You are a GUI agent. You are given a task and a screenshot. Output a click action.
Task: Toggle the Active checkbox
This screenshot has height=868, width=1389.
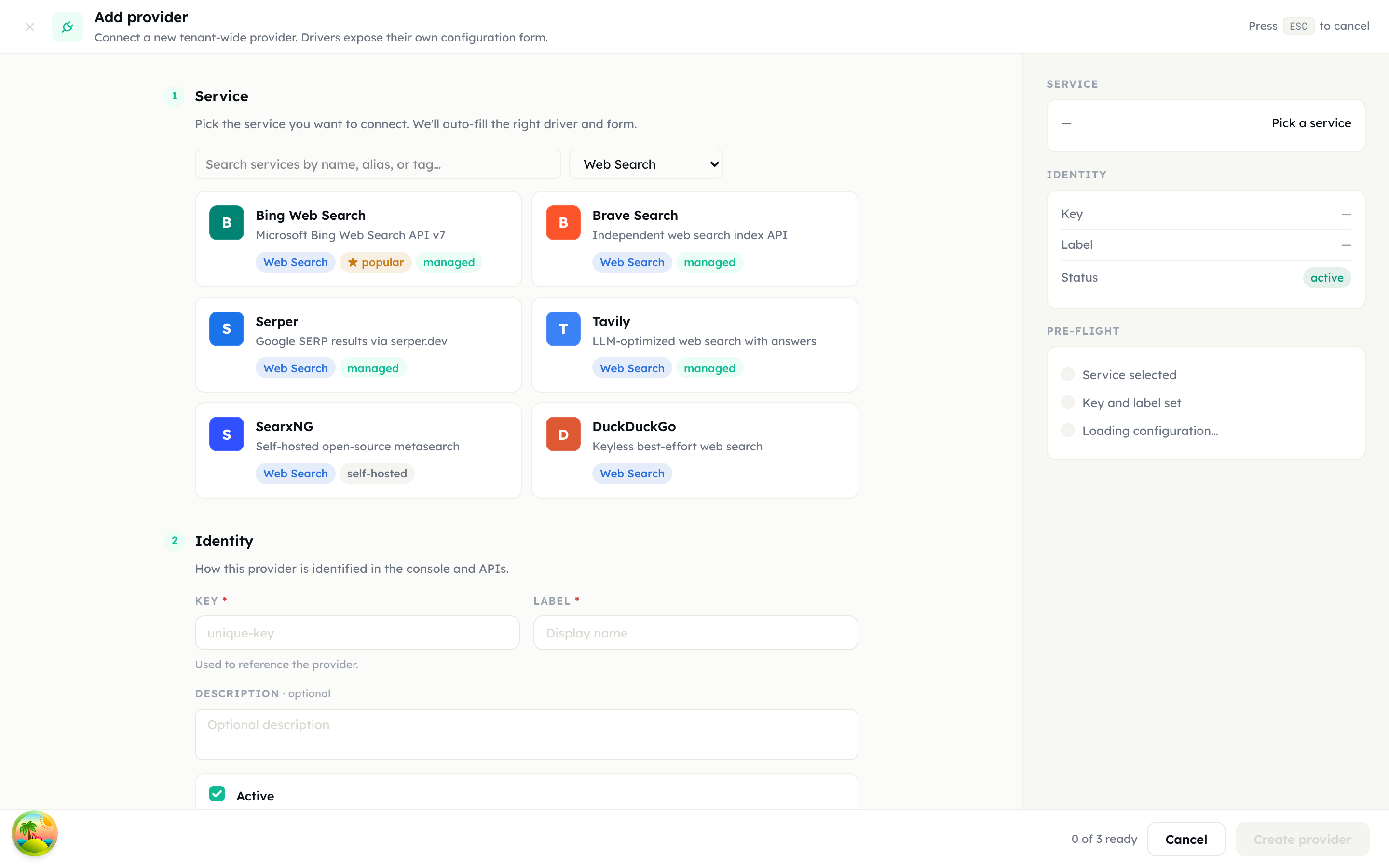217,794
